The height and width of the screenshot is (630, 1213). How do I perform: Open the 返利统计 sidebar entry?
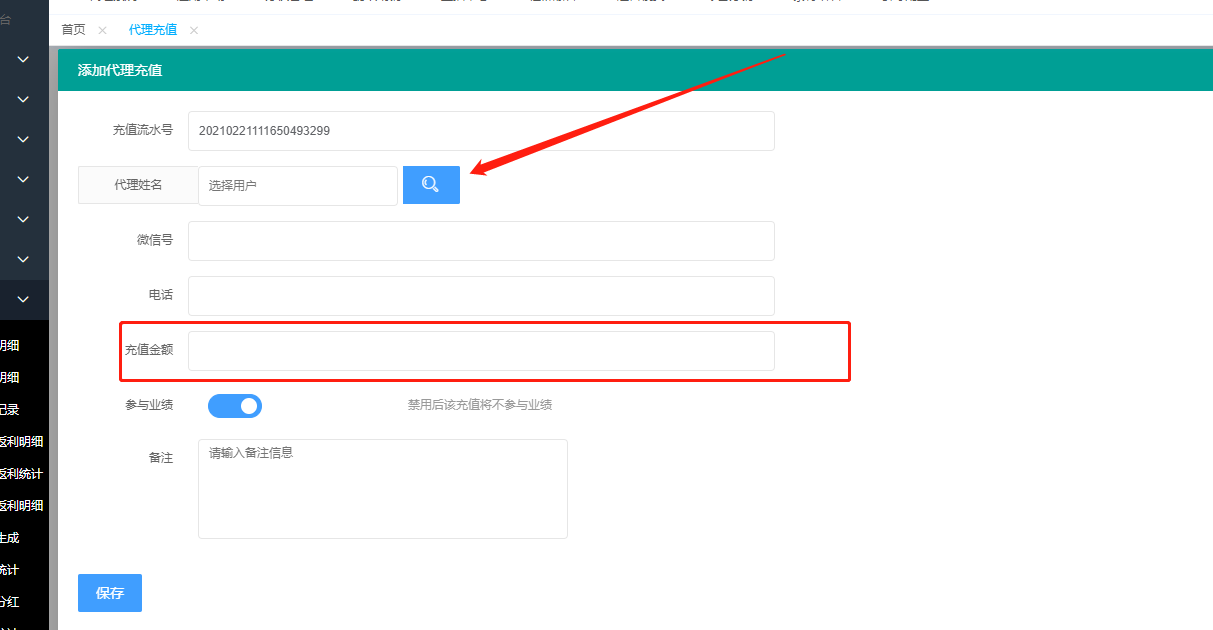click(21, 474)
